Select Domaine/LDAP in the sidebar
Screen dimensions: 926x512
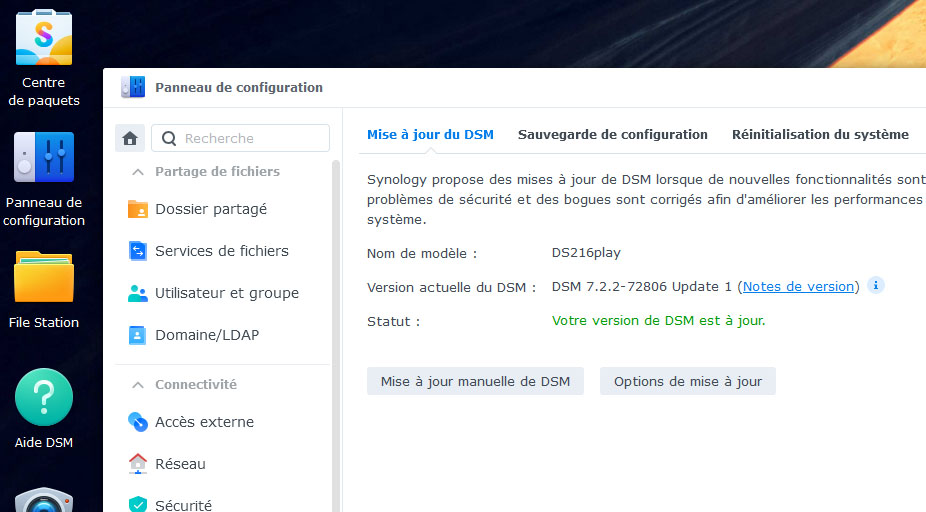(x=206, y=335)
